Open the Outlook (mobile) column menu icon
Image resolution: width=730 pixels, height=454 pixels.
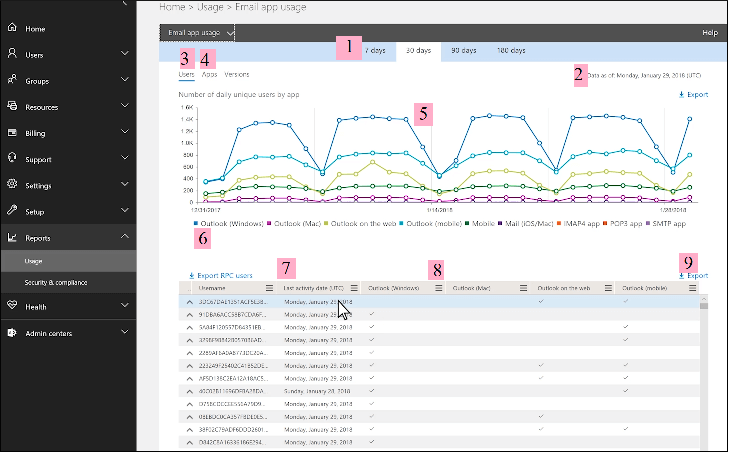[x=692, y=288]
